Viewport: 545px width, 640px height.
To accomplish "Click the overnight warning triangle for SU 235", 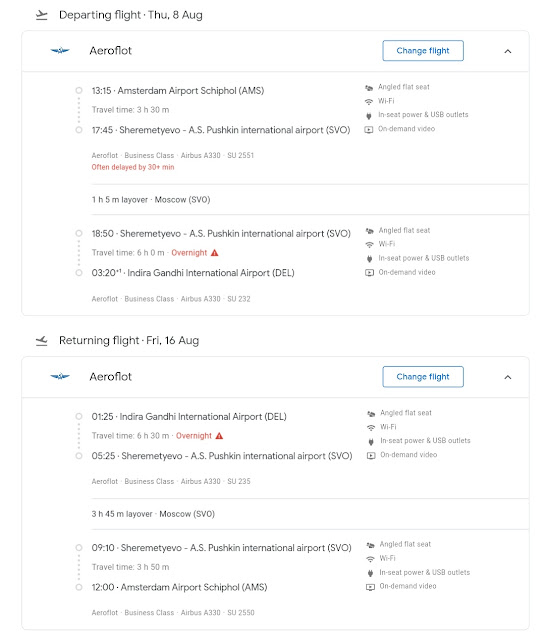I will (219, 436).
